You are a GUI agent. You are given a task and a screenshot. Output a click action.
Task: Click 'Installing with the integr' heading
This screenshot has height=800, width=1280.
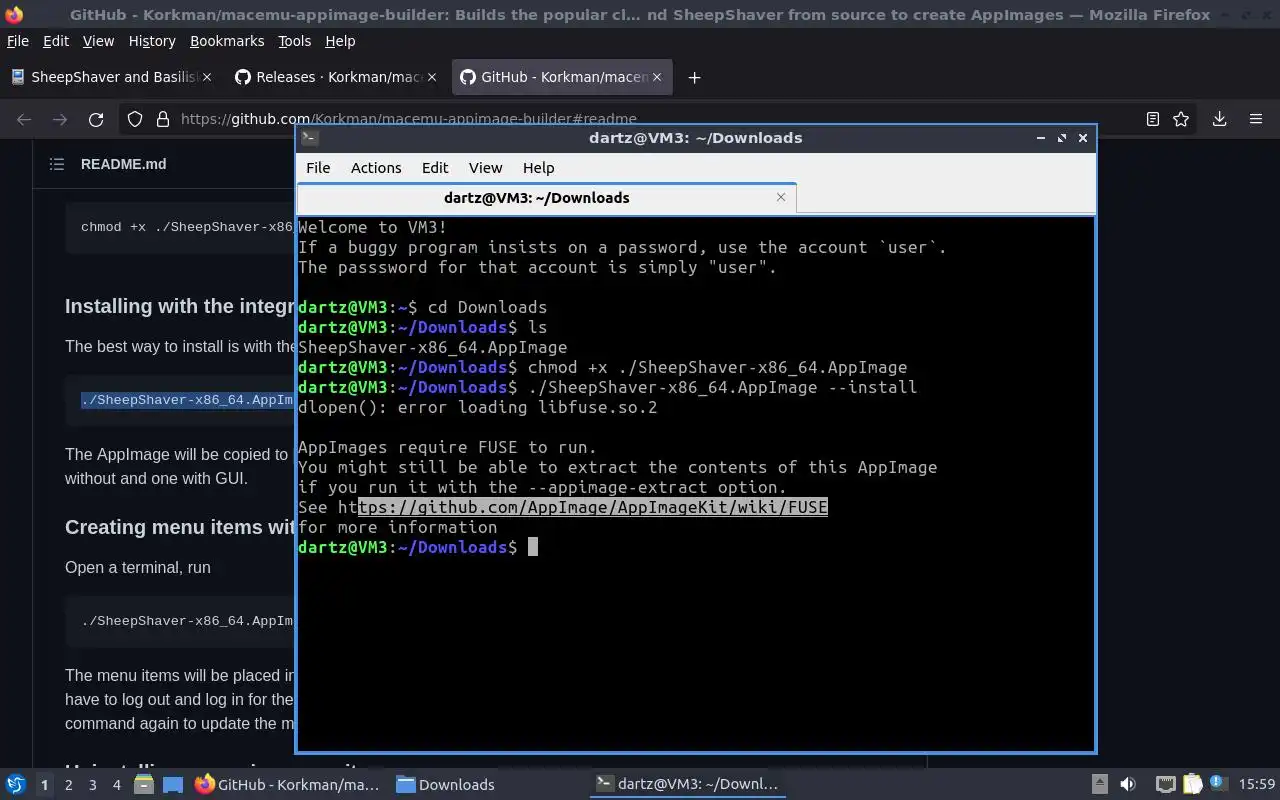point(179,306)
